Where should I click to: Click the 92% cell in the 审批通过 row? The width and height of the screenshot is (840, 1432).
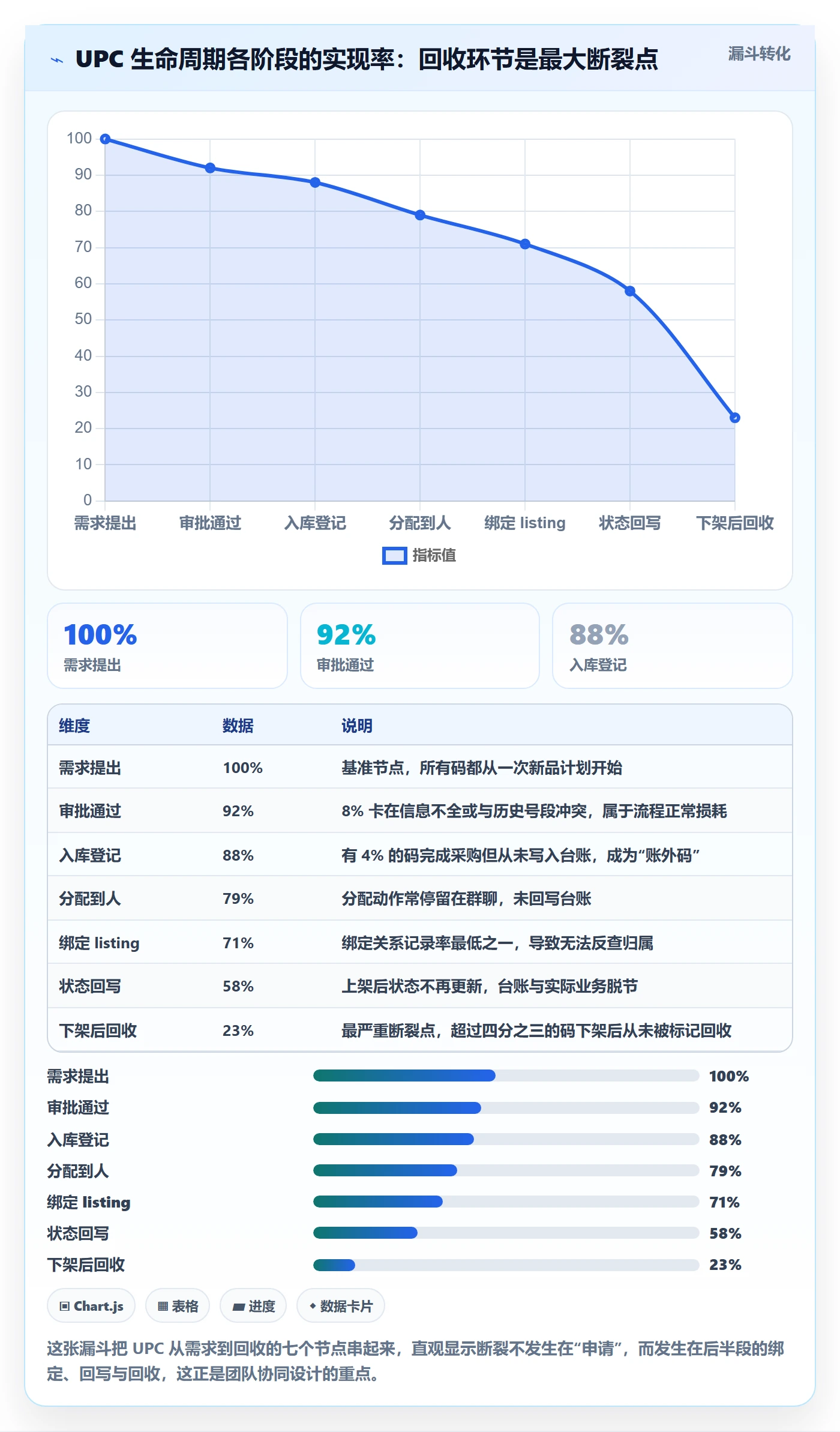[x=238, y=811]
